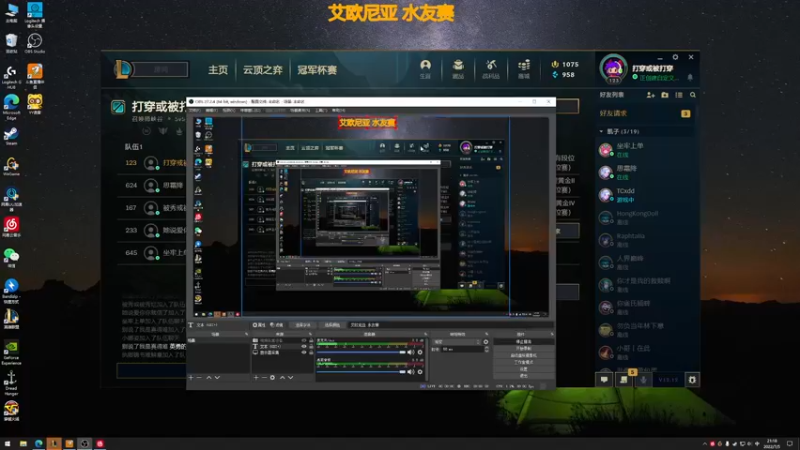Open WeChat desktop shortcut

tap(11, 258)
